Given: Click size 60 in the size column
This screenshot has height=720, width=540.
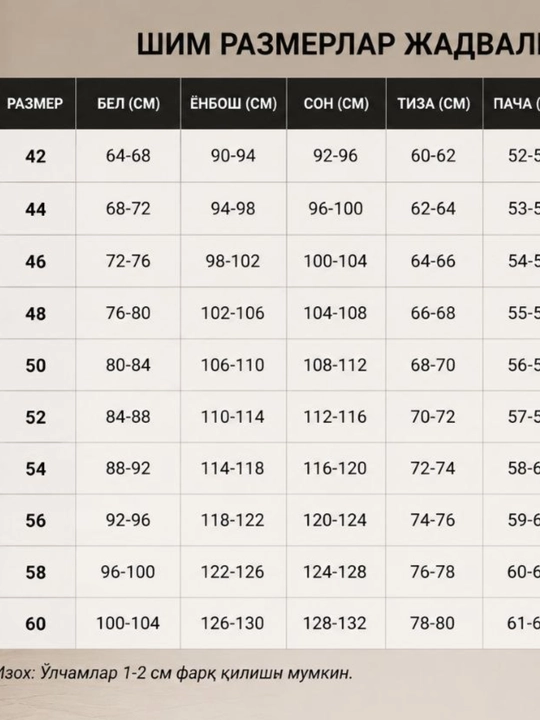Looking at the screenshot, I should click(35, 624).
